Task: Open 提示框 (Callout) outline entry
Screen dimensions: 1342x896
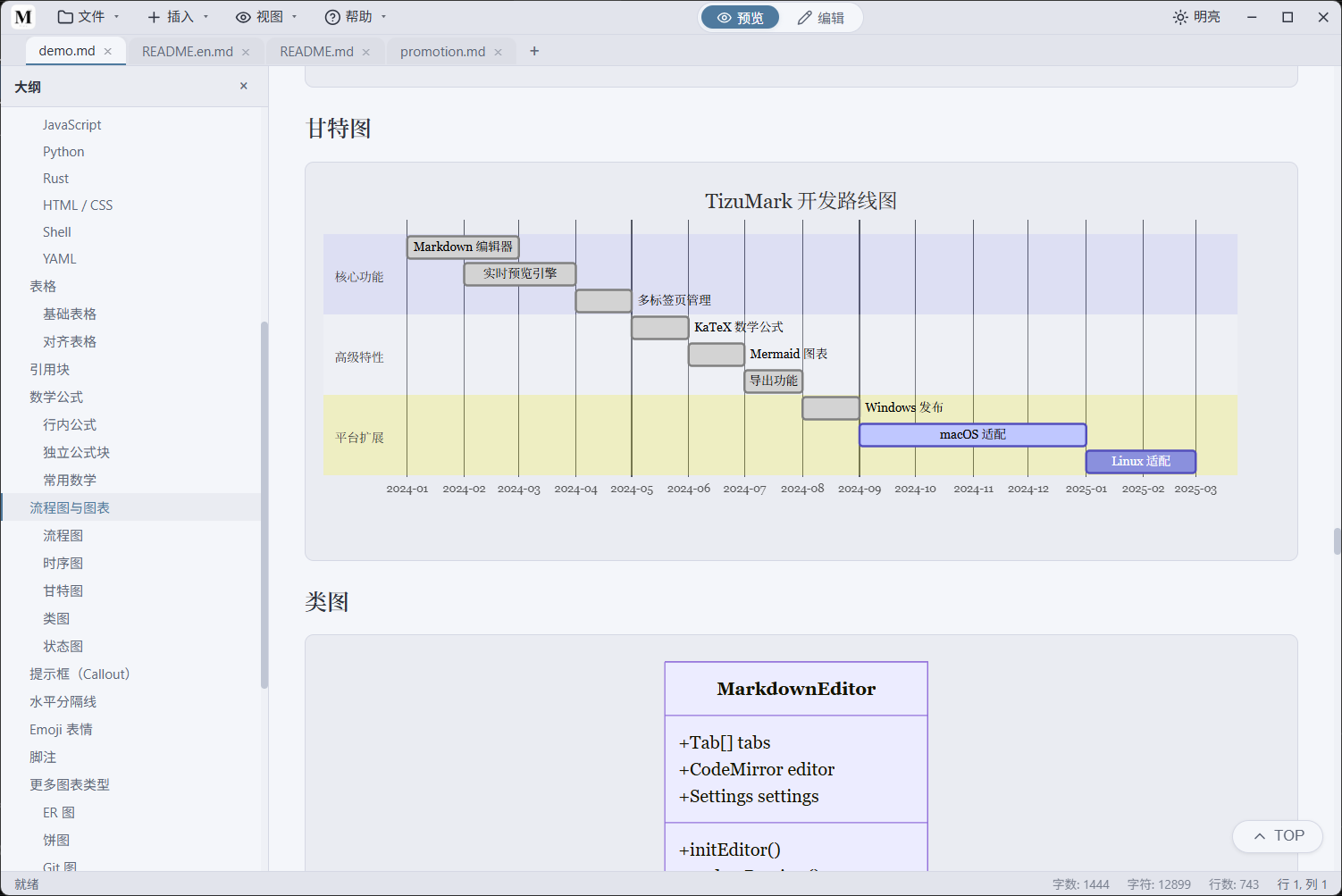Action: (x=80, y=674)
